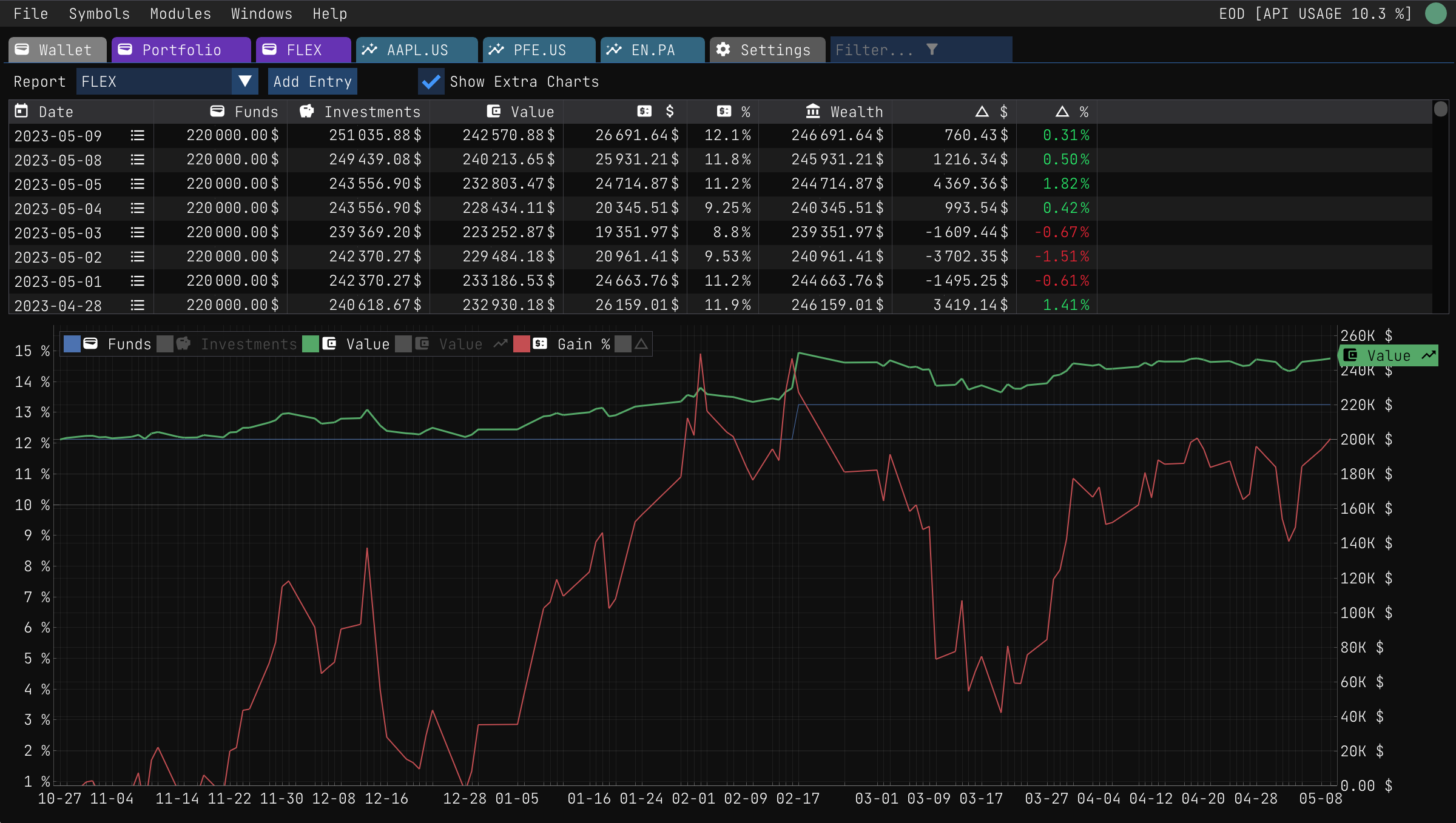This screenshot has width=1456, height=823.
Task: Open details menu for 2023-05-05 row
Action: (138, 184)
